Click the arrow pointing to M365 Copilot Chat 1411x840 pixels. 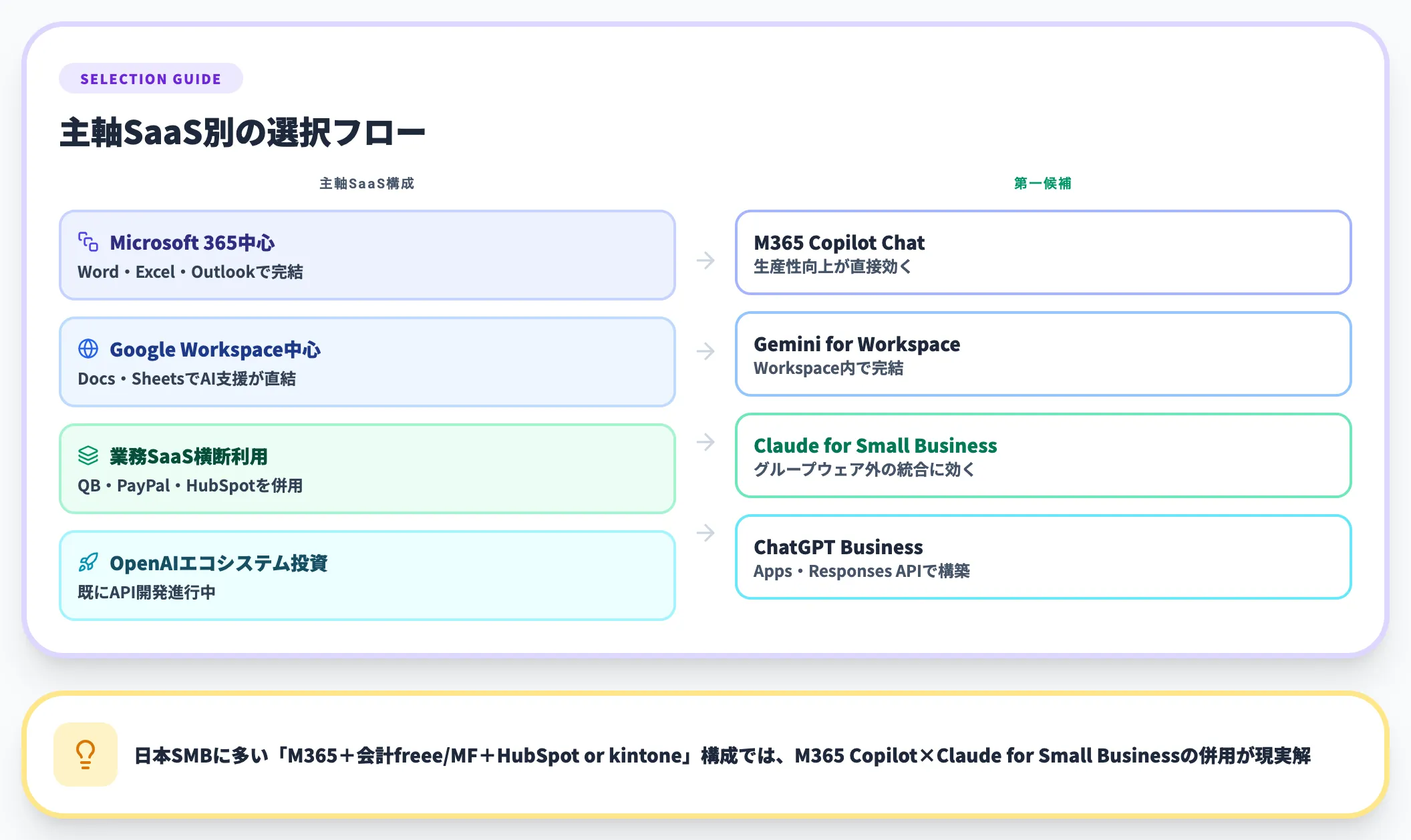coord(705,260)
